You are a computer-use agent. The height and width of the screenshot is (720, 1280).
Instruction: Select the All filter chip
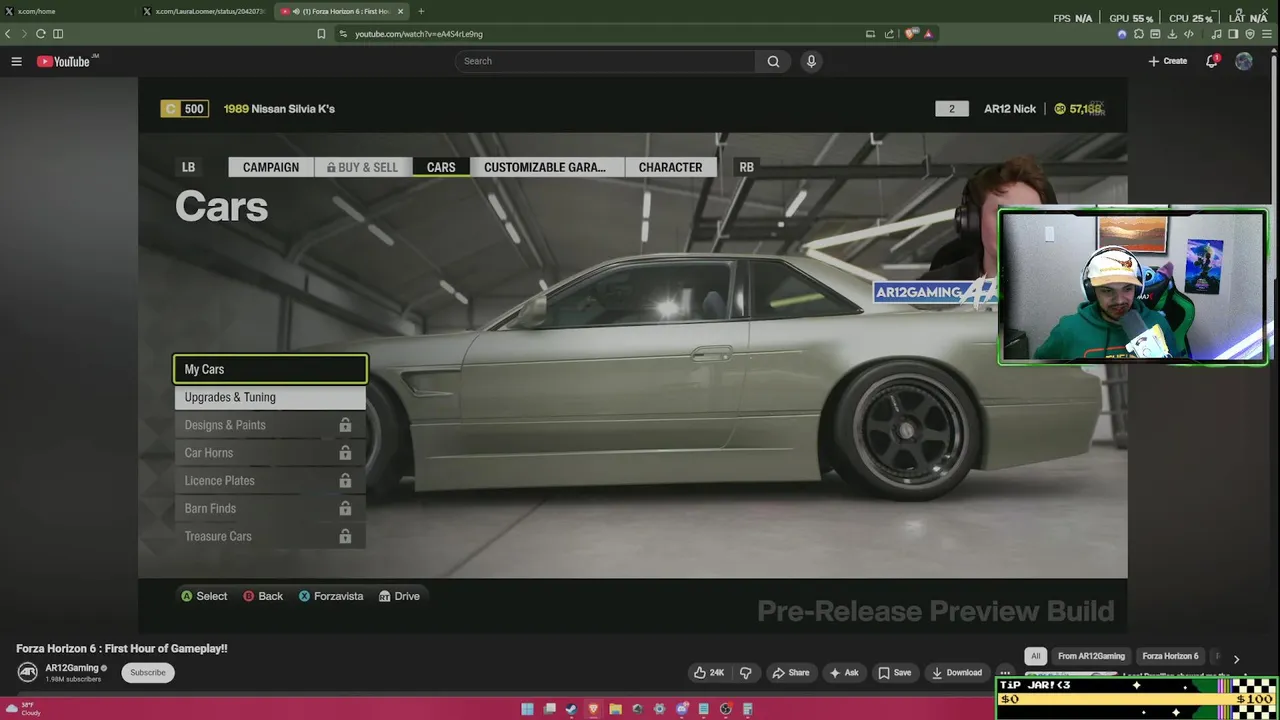coord(1036,656)
